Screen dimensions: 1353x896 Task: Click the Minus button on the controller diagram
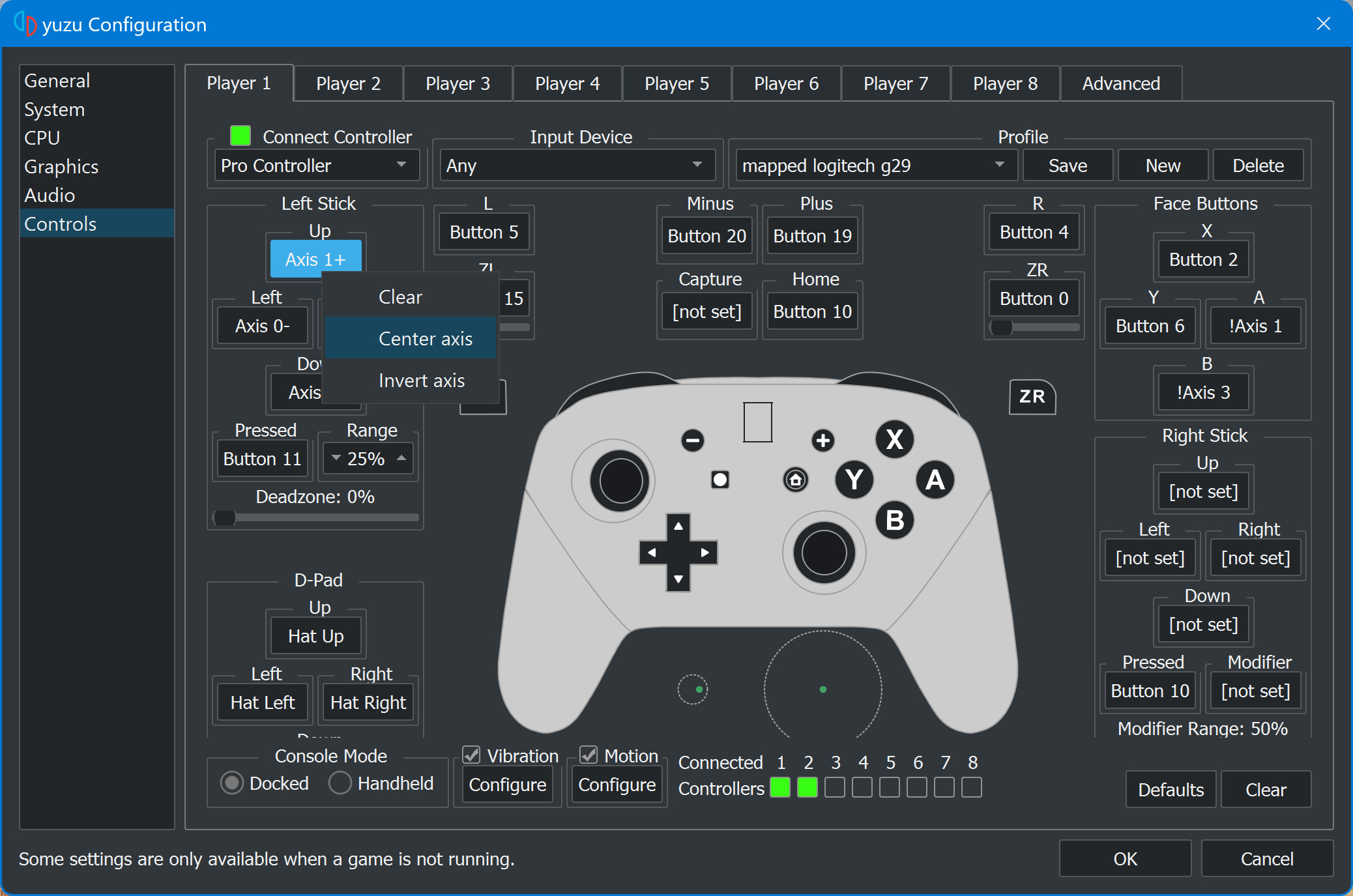(x=692, y=441)
